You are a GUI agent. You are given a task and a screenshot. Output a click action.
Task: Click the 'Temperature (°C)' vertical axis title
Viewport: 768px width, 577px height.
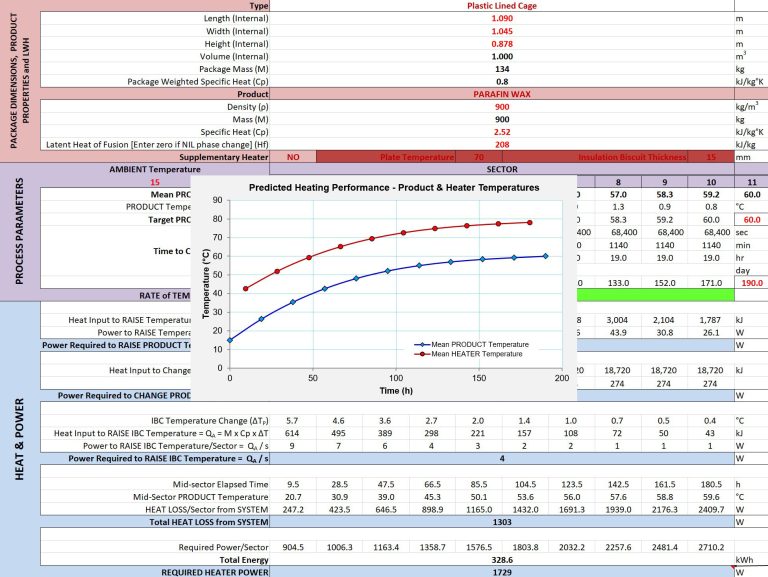pos(206,284)
